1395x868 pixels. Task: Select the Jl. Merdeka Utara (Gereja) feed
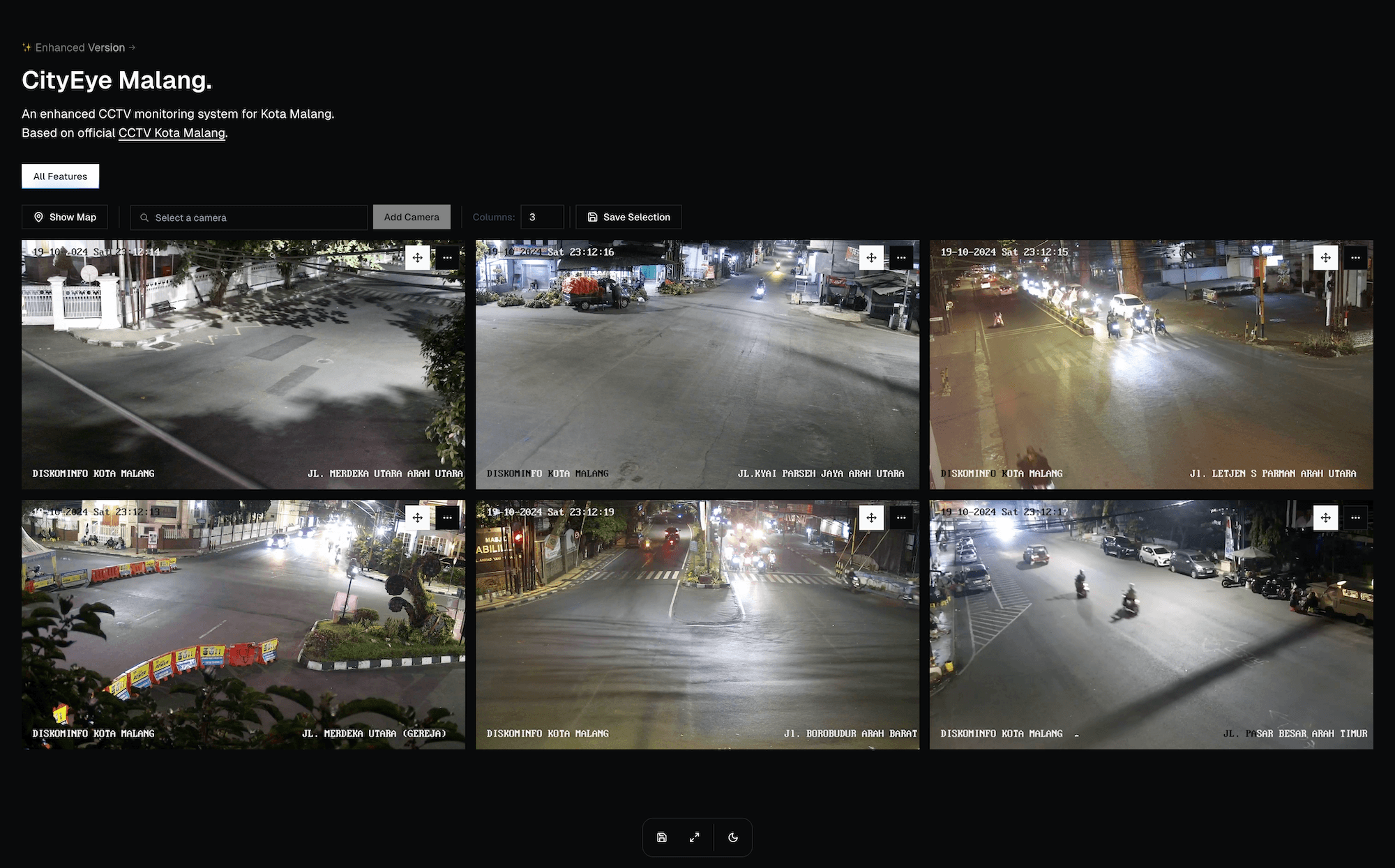tap(243, 625)
